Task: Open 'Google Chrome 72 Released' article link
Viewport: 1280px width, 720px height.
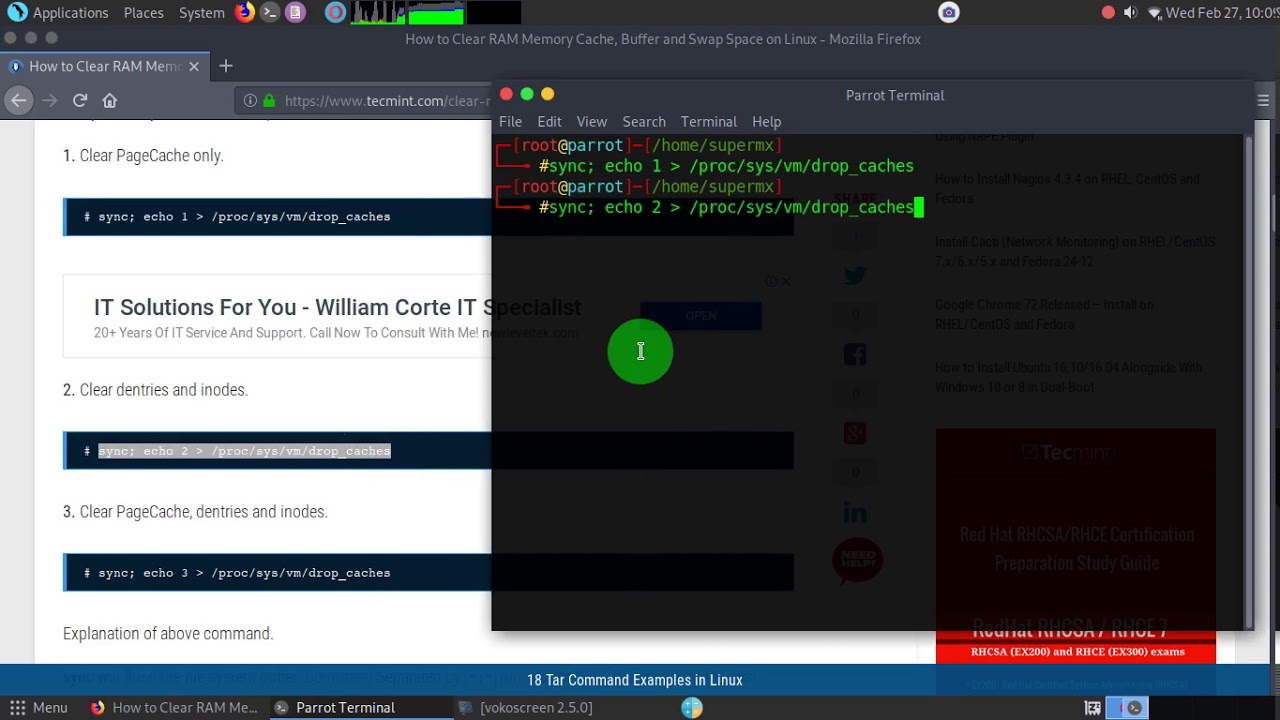Action: pyautogui.click(x=1044, y=314)
